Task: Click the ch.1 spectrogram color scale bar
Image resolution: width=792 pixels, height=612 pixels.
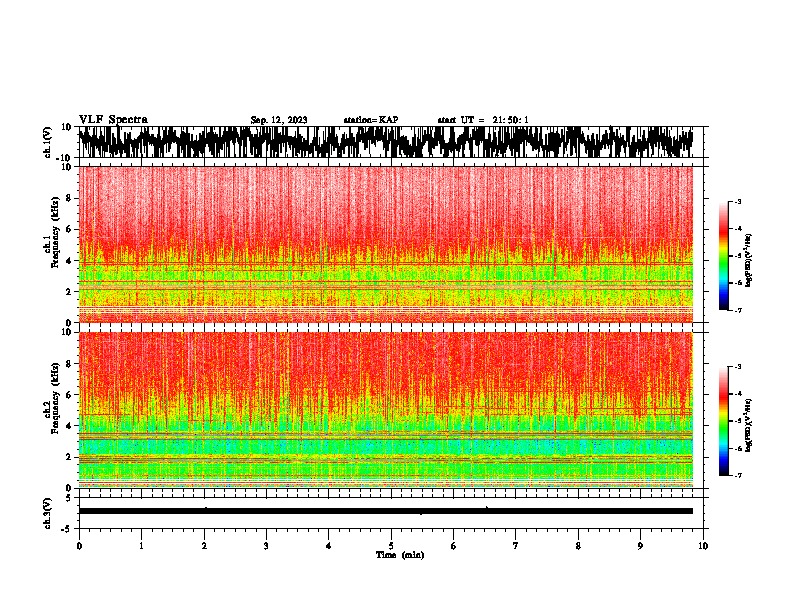Action: pyautogui.click(x=723, y=256)
